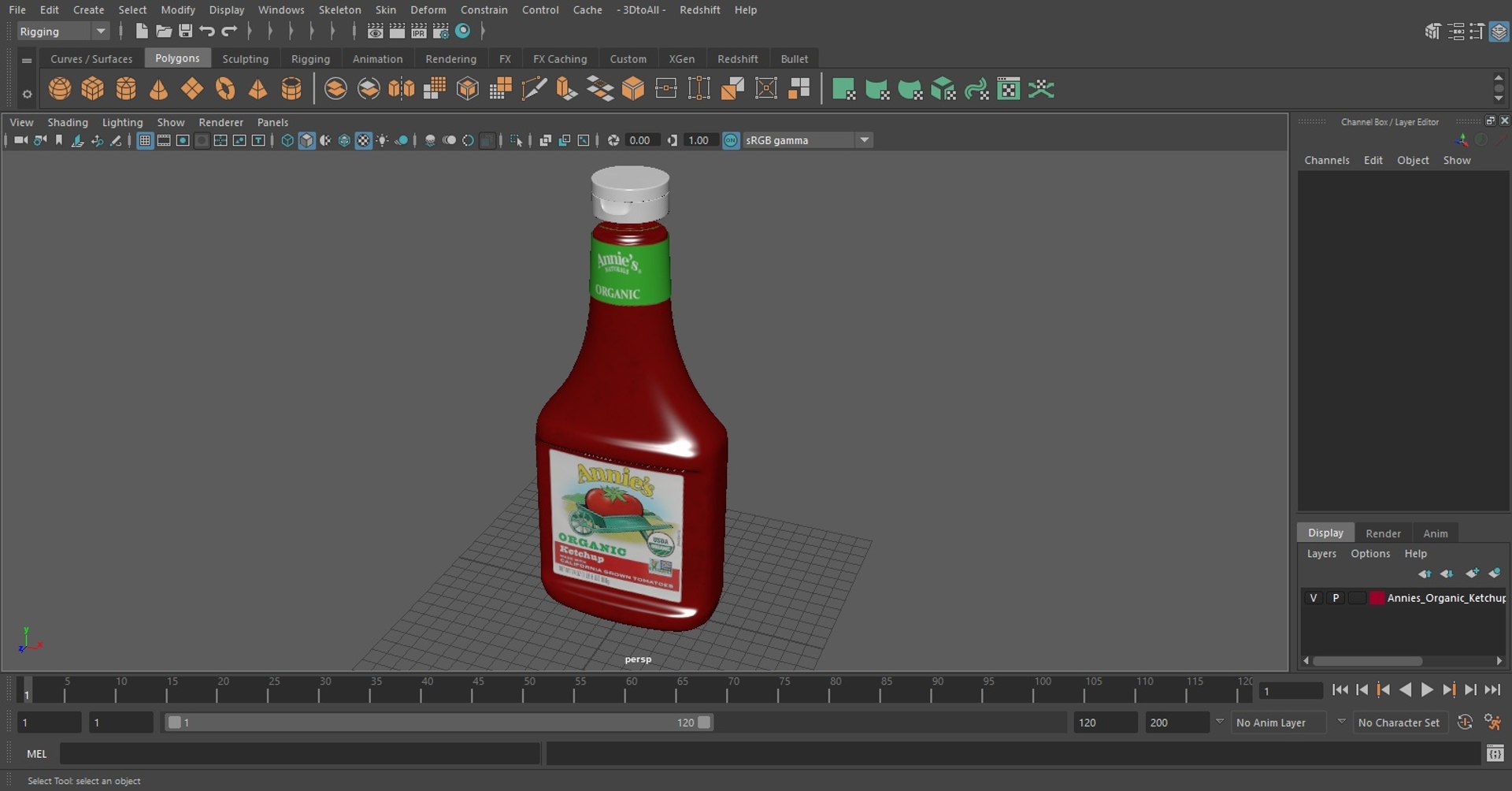The height and width of the screenshot is (791, 1512).
Task: Open shelf options menu button
Action: click(x=27, y=94)
